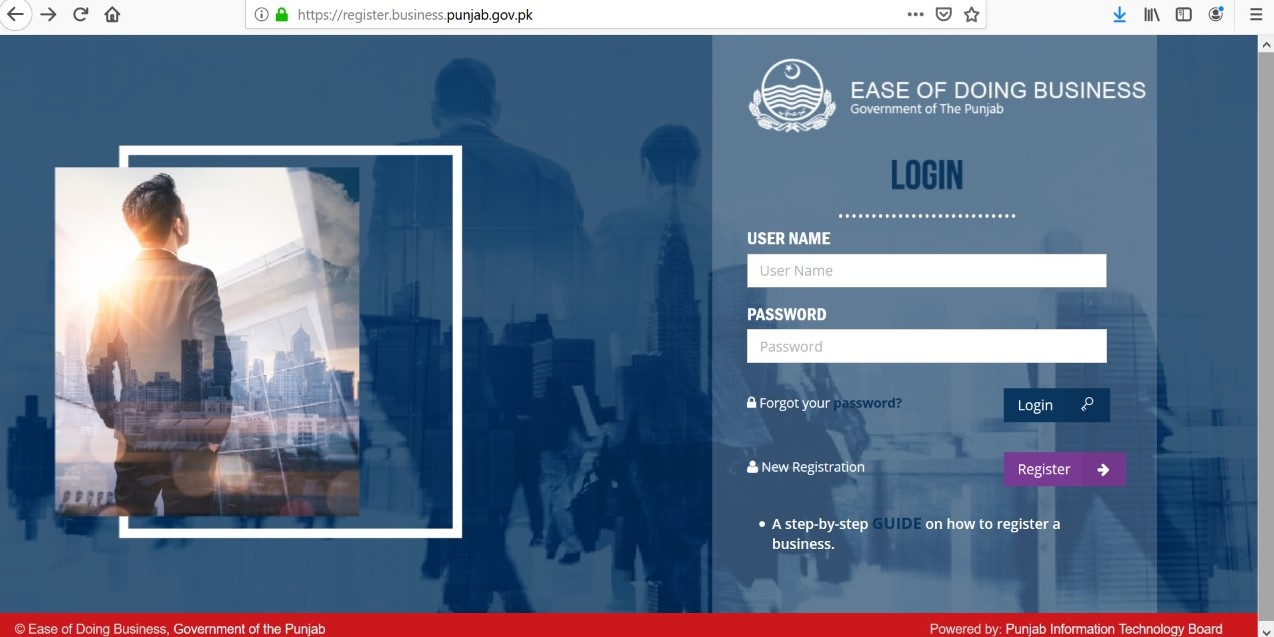
Task: Click the Login button
Action: coord(1056,405)
